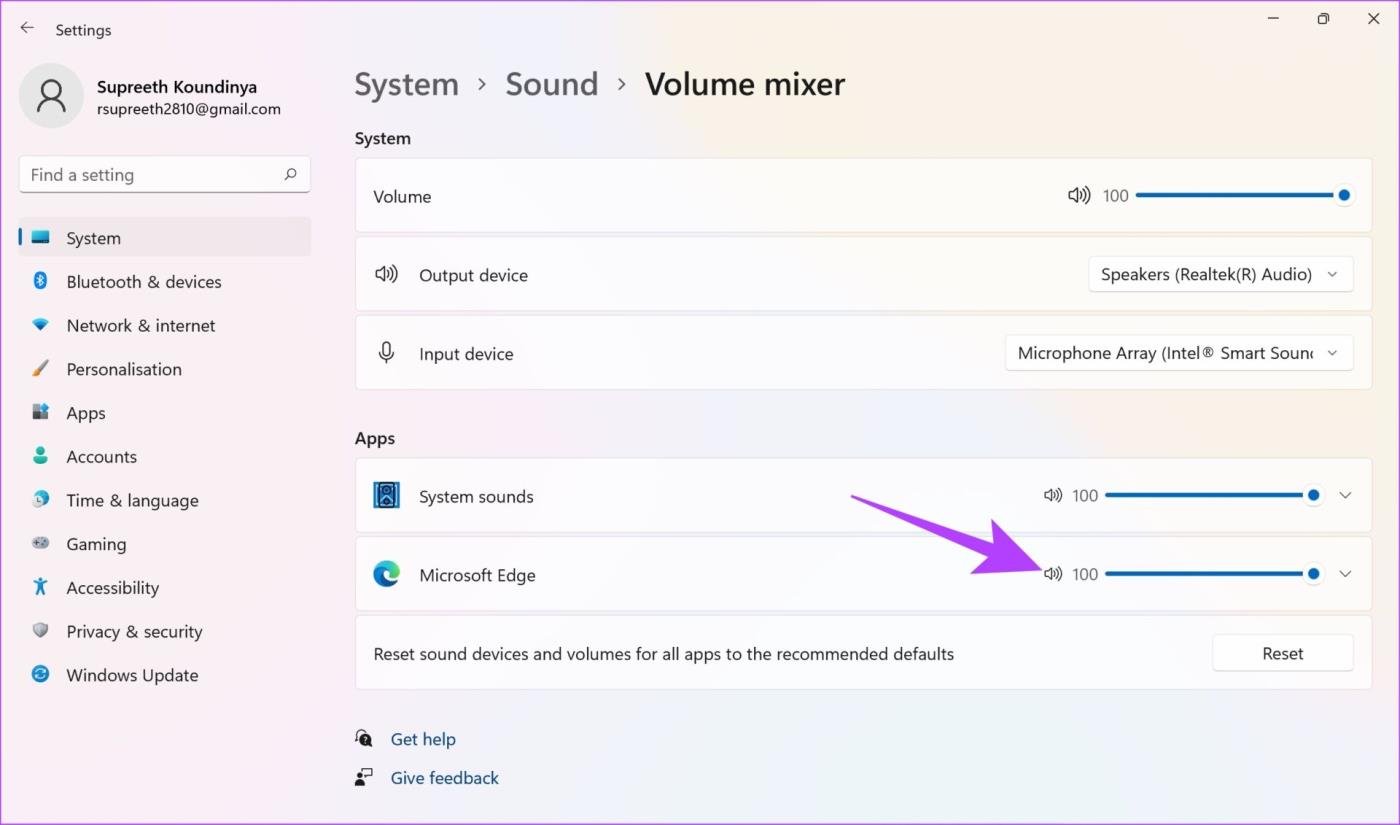Open Gaming settings
The height and width of the screenshot is (825, 1400).
165,543
